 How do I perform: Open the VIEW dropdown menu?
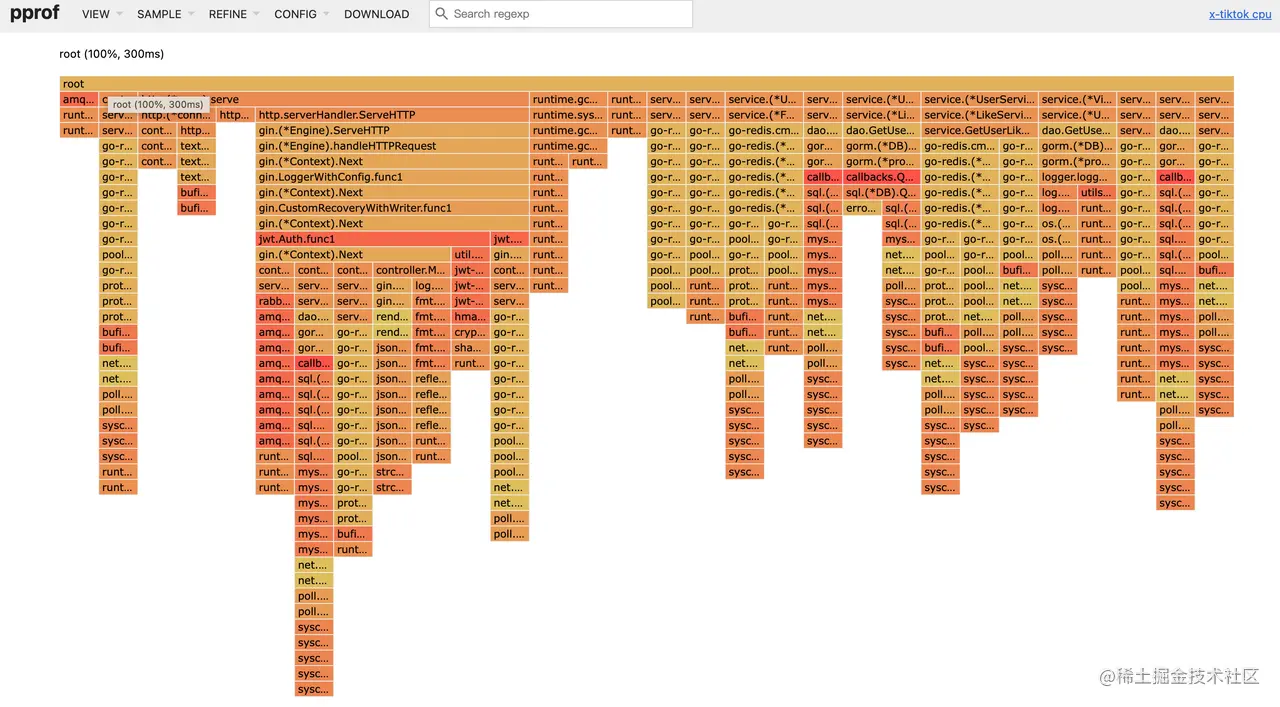pos(102,14)
